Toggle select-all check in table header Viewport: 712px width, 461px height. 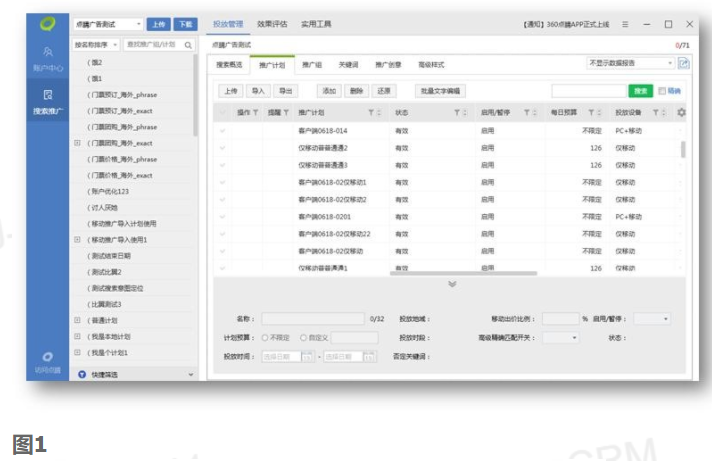222,113
